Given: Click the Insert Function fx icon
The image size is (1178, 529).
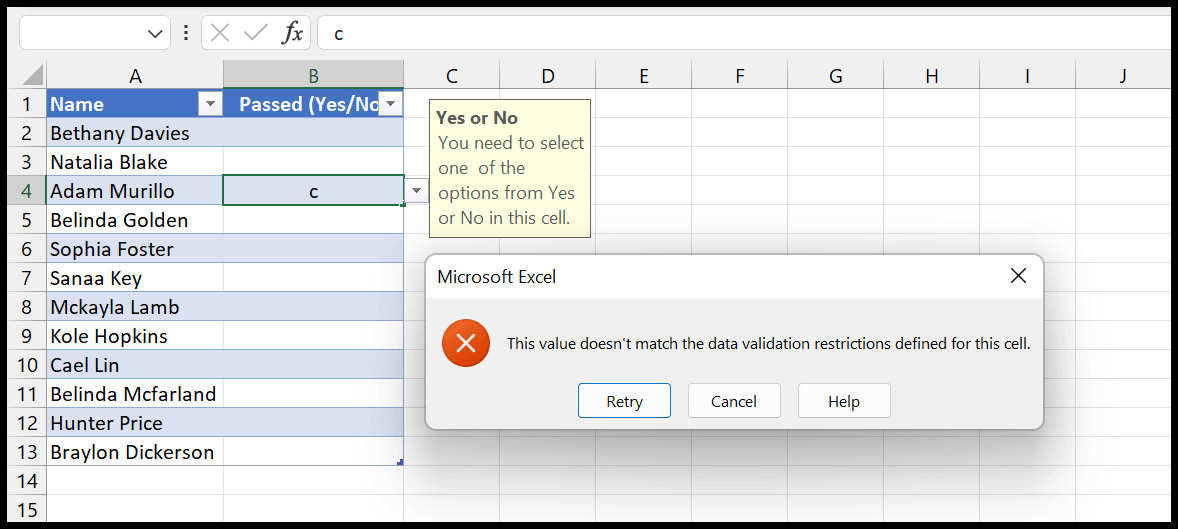Looking at the screenshot, I should pyautogui.click(x=292, y=33).
